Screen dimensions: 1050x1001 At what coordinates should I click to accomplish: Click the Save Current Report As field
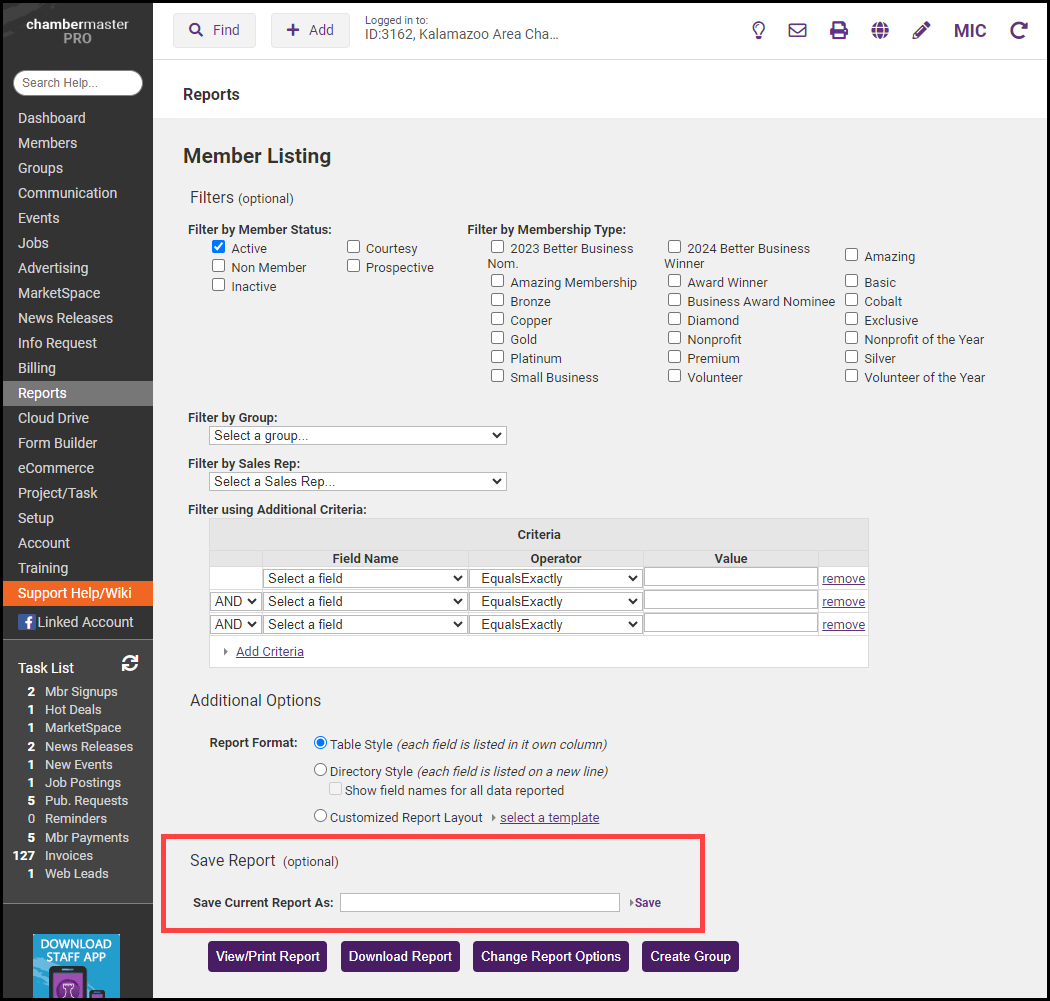coord(480,903)
